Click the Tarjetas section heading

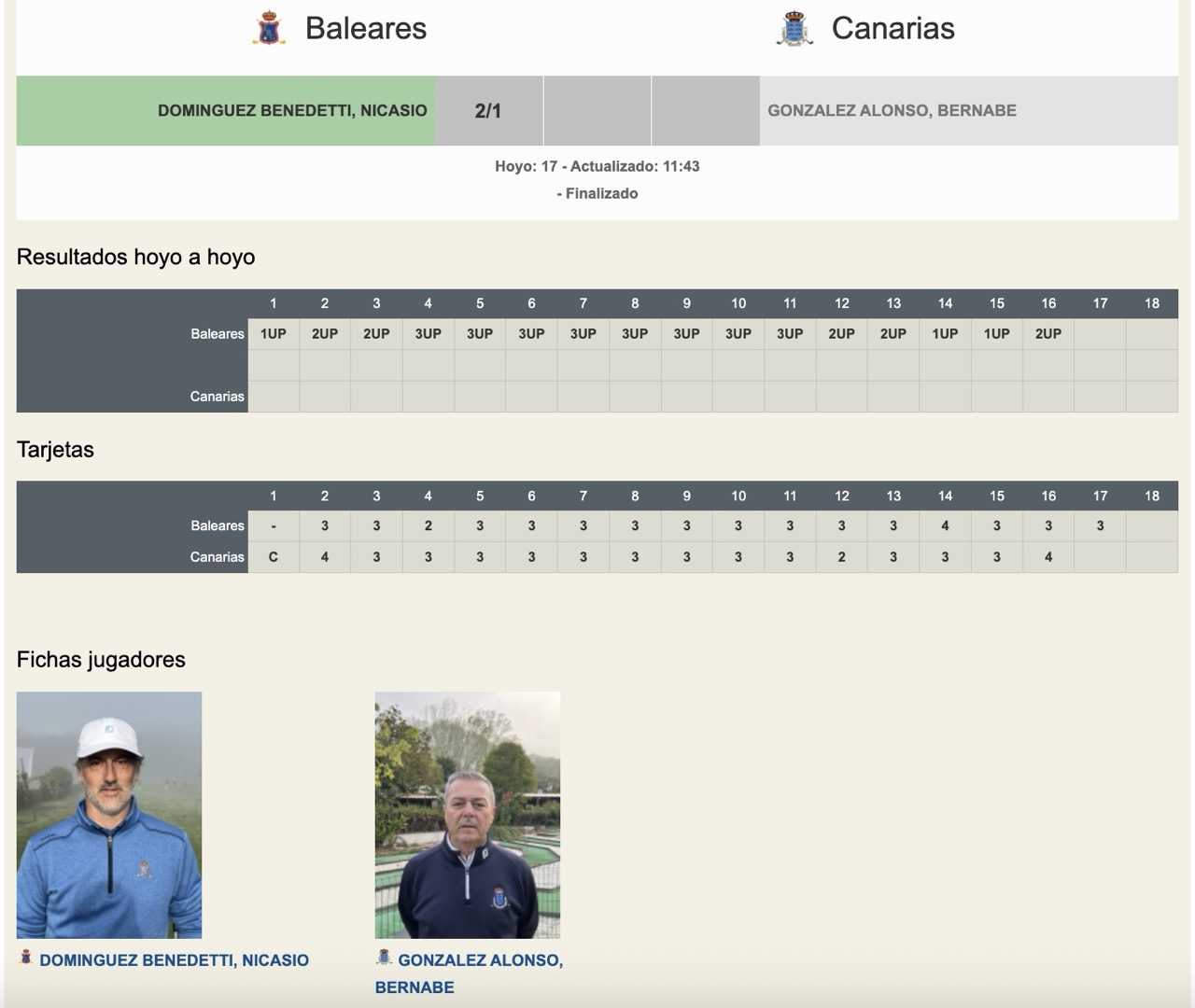(x=54, y=449)
